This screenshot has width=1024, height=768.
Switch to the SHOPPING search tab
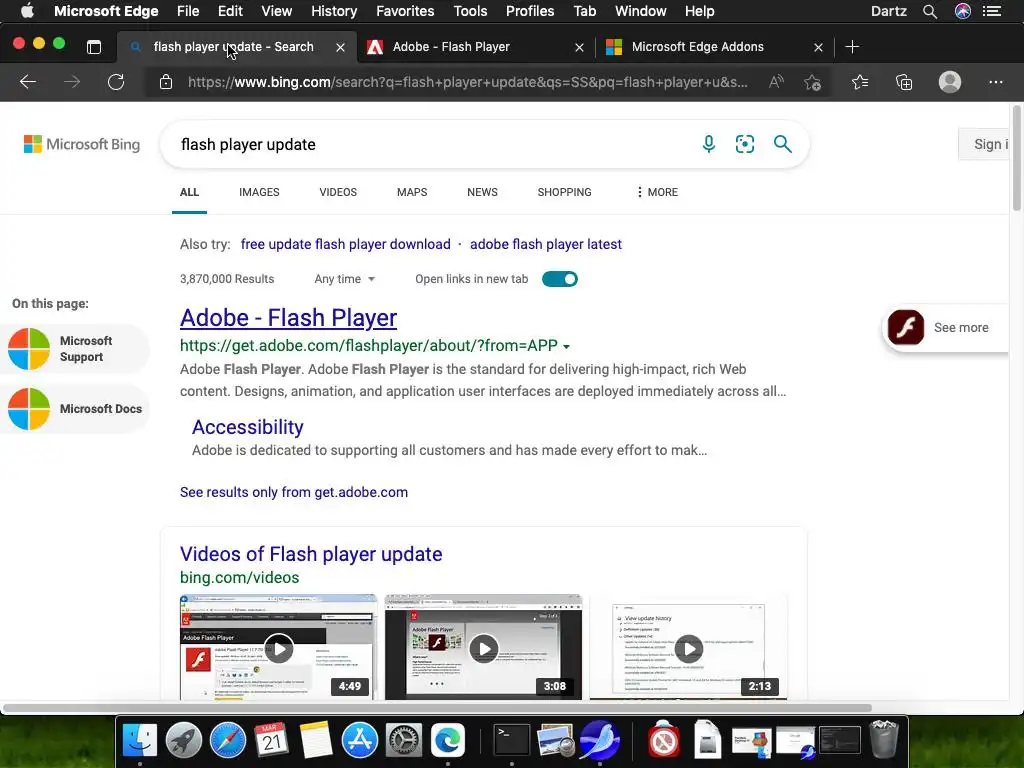564,192
